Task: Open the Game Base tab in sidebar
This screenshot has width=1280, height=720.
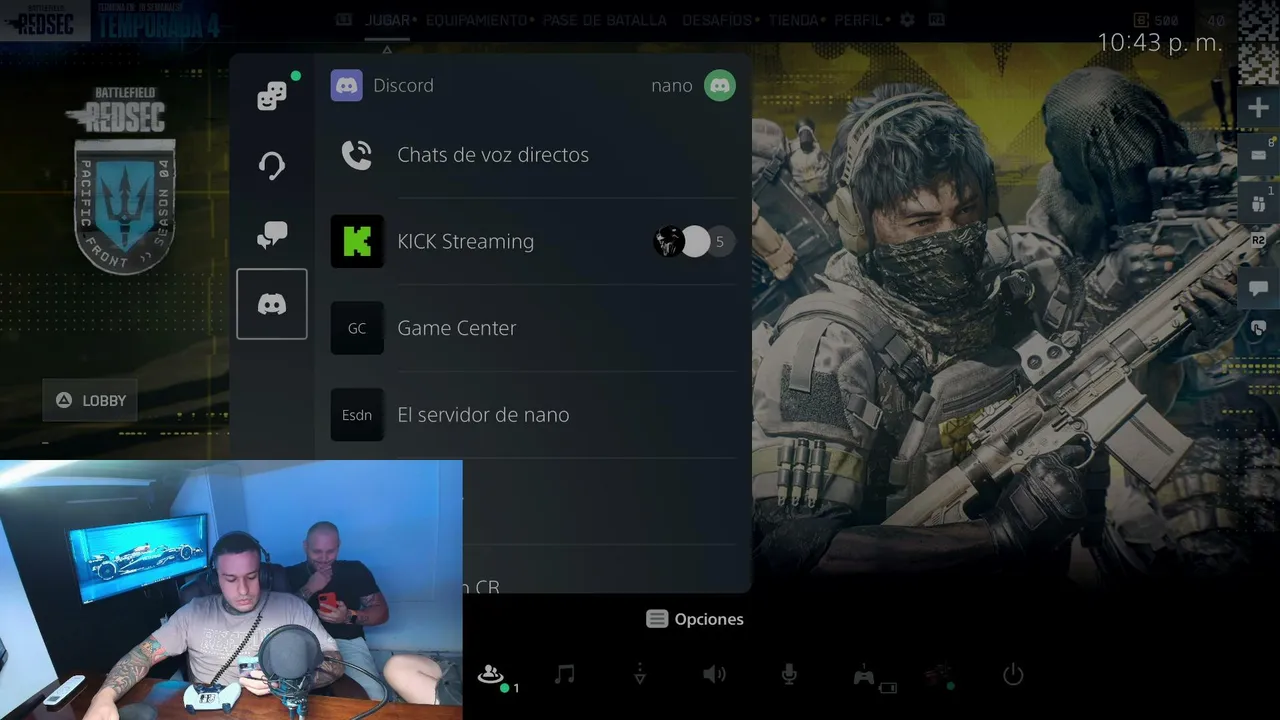Action: coord(272,95)
